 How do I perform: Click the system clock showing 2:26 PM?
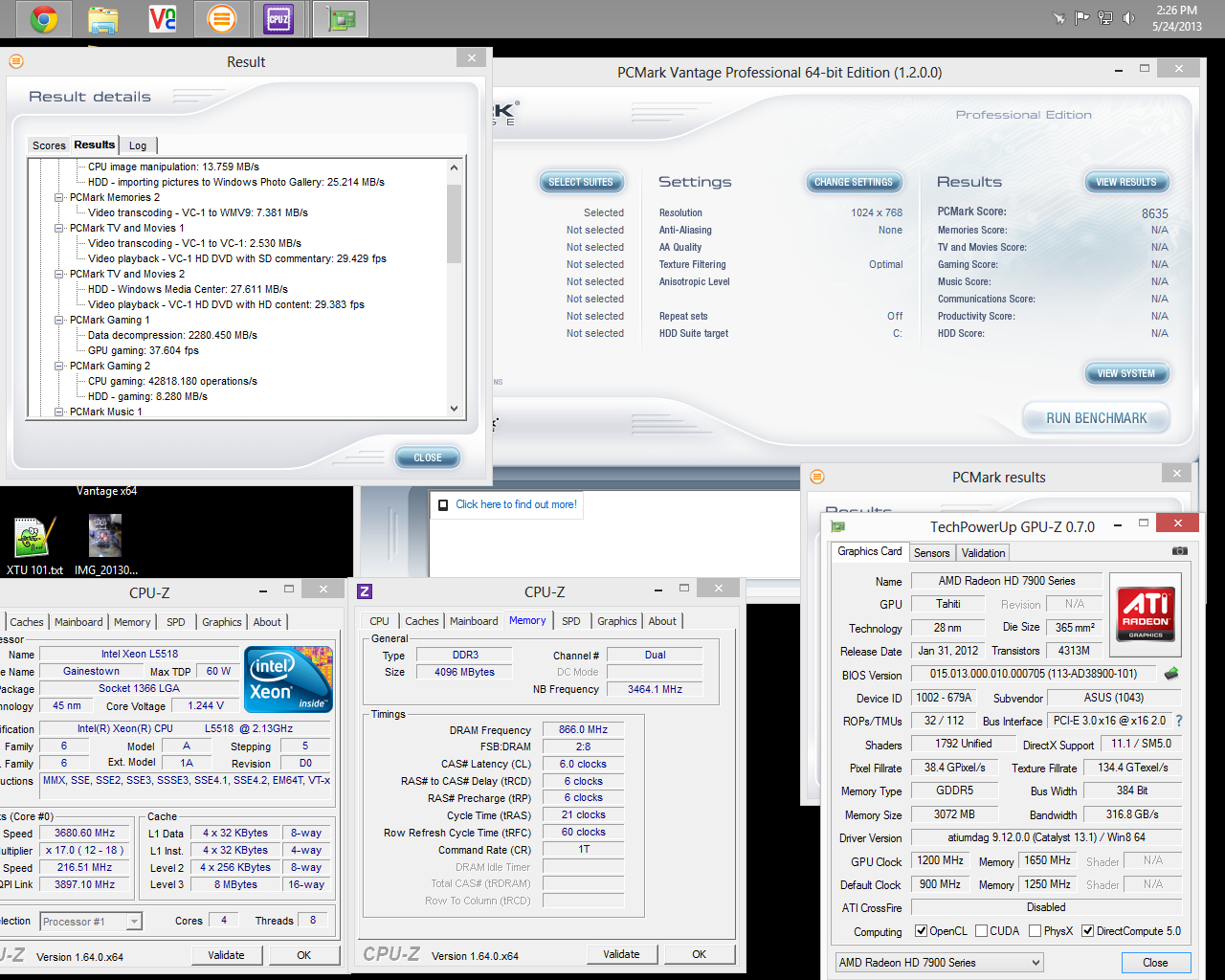(1177, 11)
